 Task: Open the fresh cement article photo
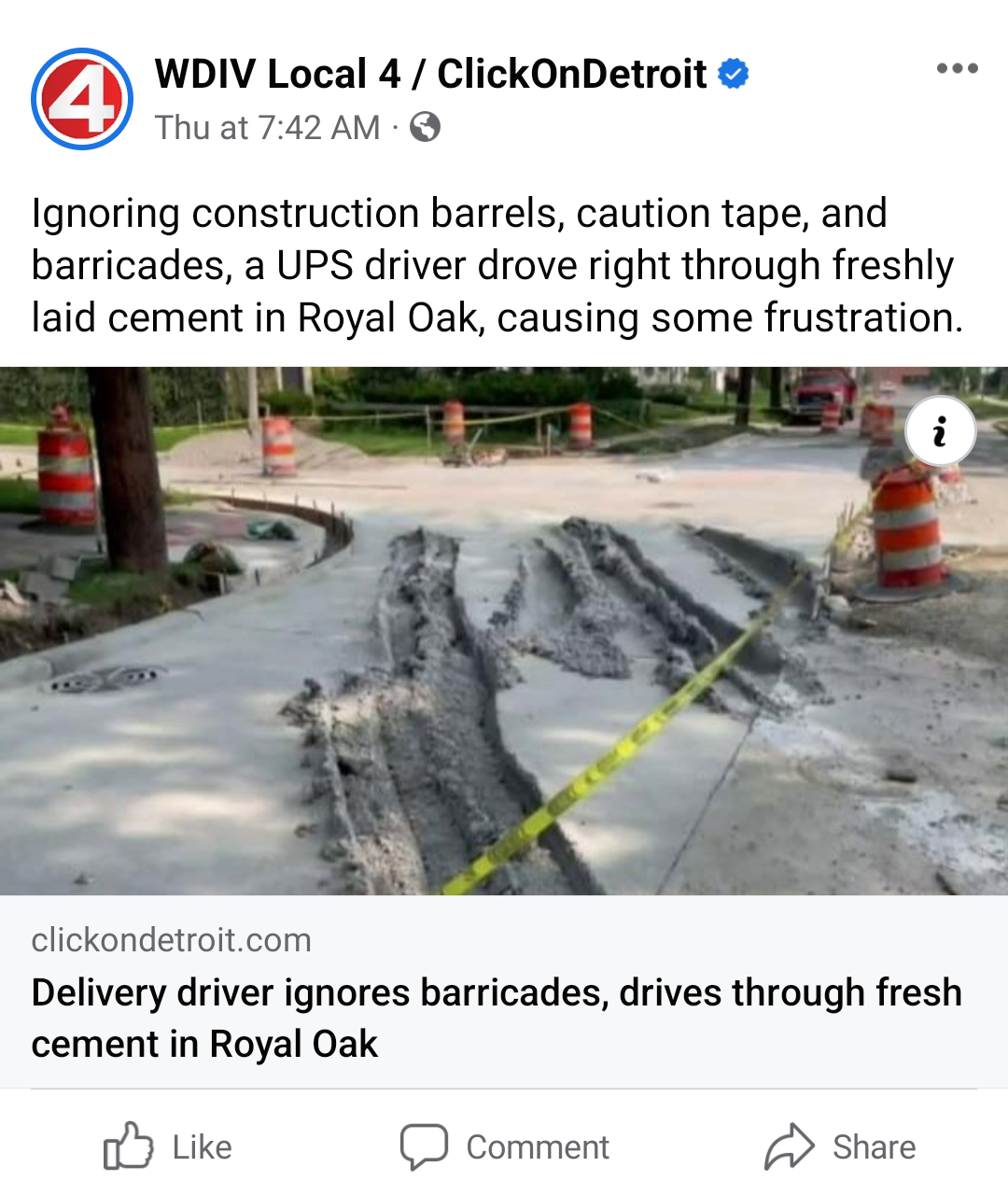(x=504, y=631)
